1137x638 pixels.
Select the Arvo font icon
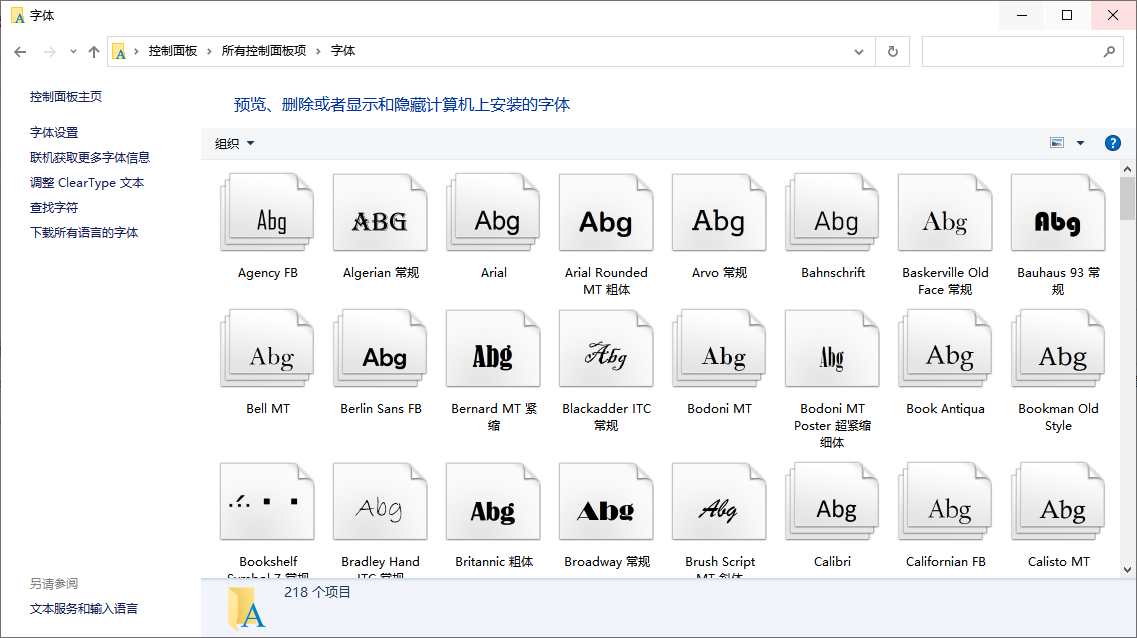point(719,212)
